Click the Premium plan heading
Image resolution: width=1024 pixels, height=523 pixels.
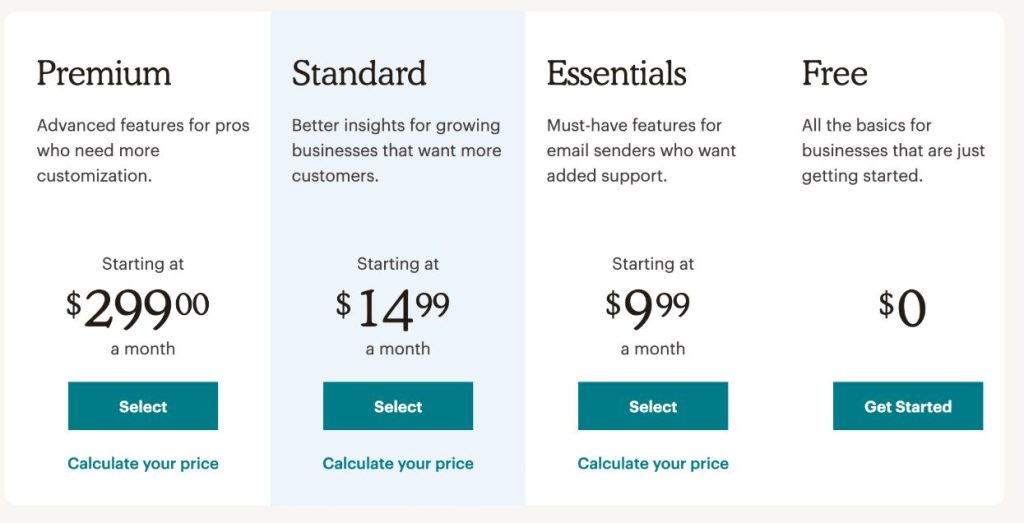(x=104, y=73)
